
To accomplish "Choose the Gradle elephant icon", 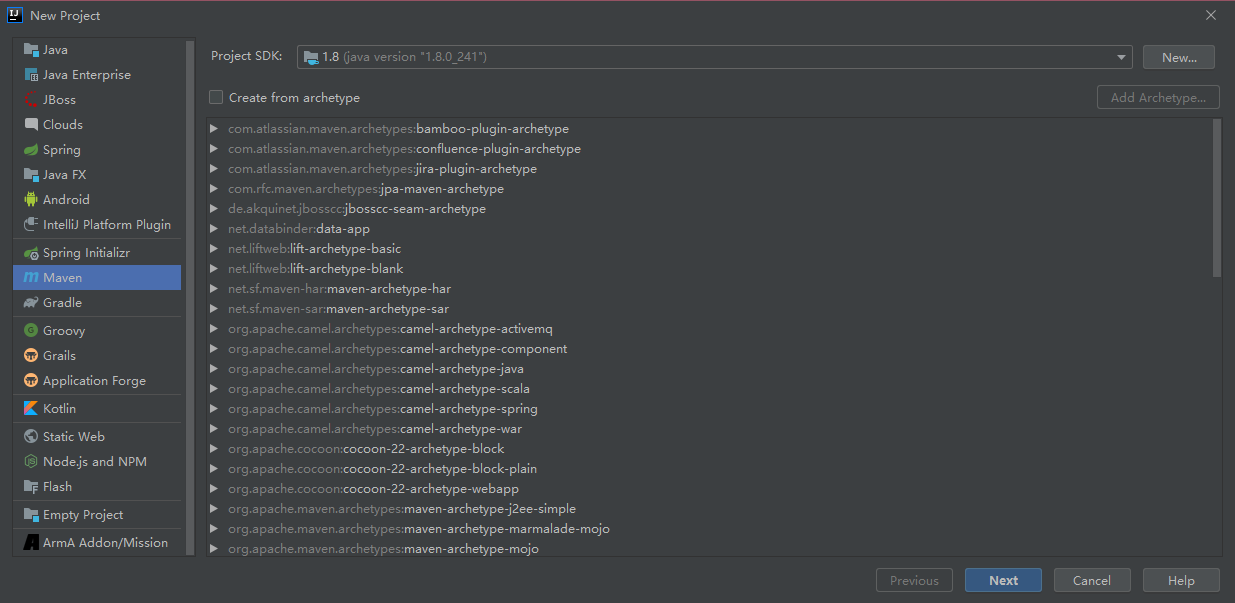I will (x=31, y=303).
